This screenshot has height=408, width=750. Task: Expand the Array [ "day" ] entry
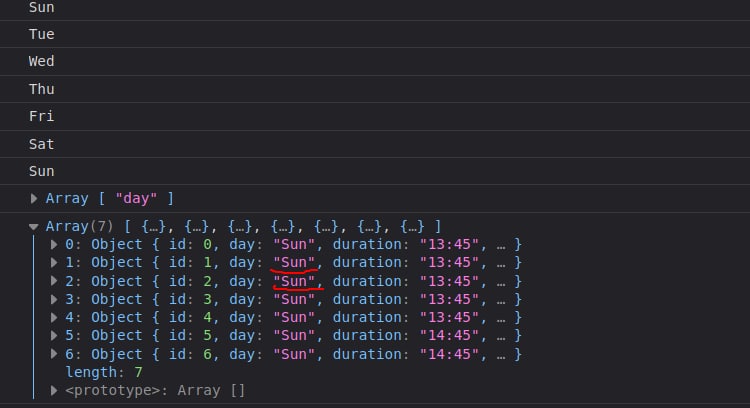(33, 198)
